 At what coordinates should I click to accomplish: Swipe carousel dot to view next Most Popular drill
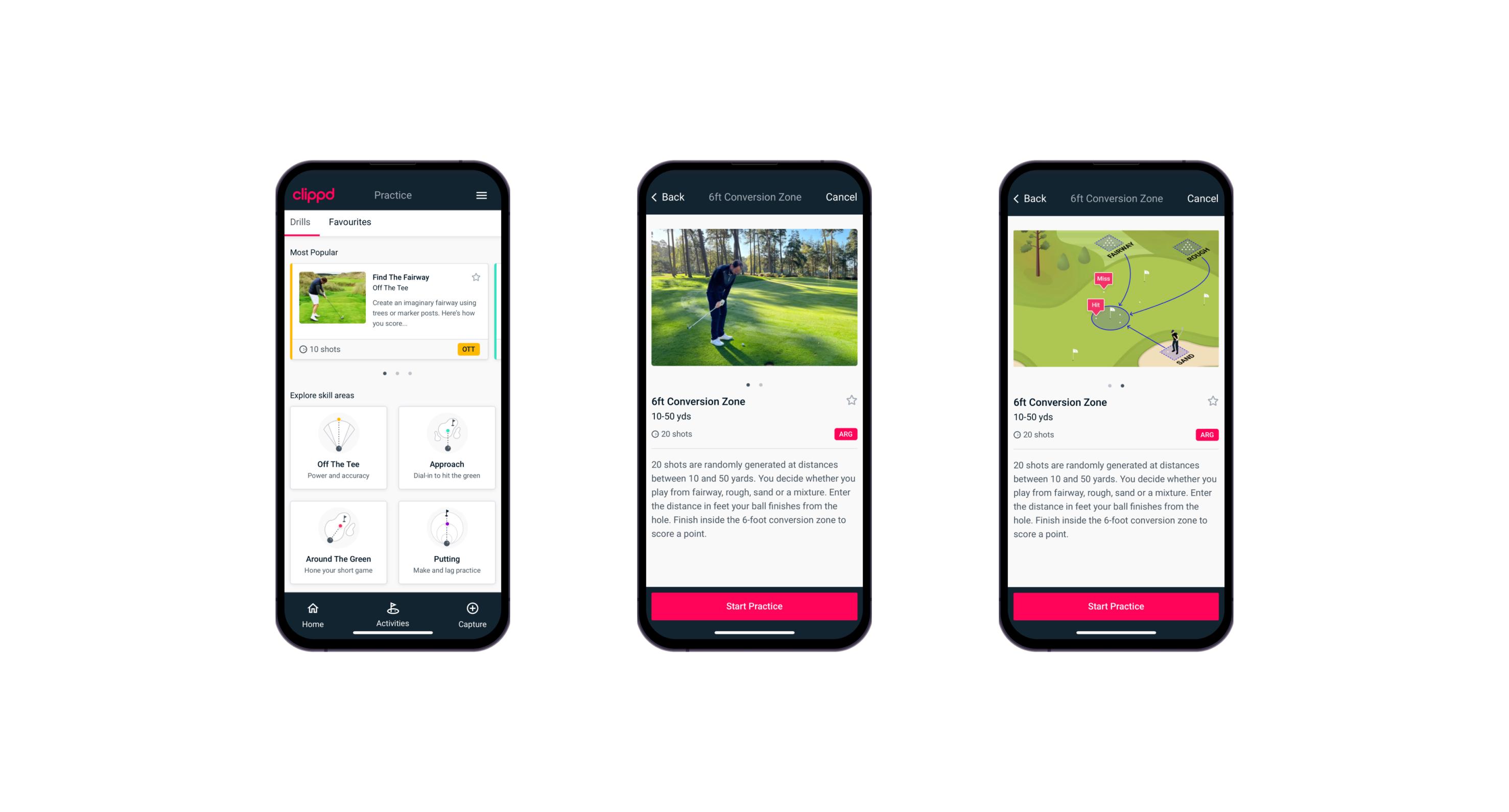396,374
